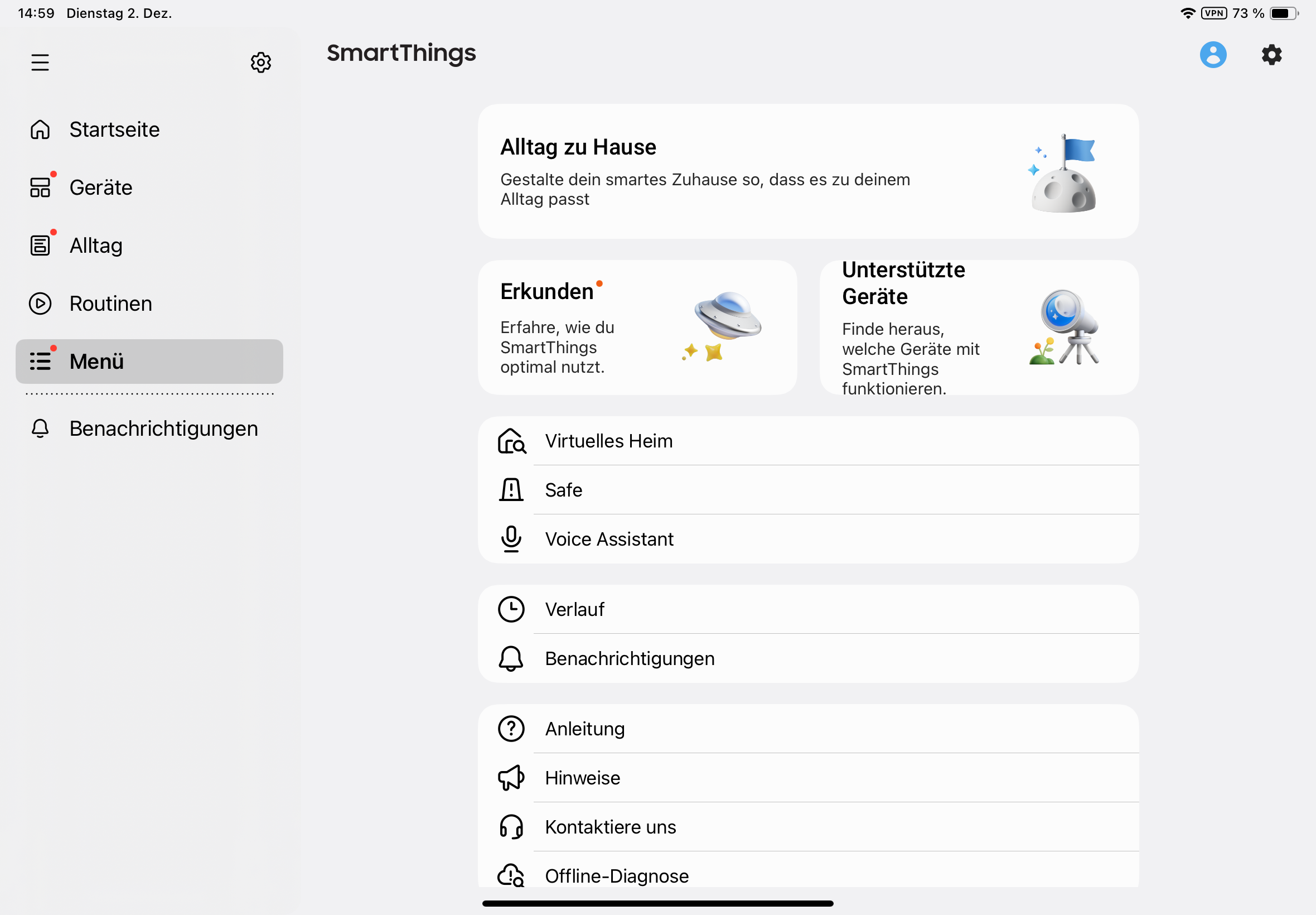Open Routinen in sidebar
This screenshot has height=915, width=1316.
point(110,304)
